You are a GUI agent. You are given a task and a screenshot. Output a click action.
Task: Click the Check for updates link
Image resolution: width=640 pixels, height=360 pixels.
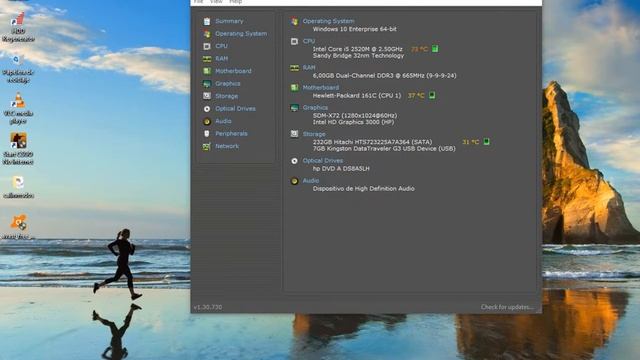coord(507,307)
